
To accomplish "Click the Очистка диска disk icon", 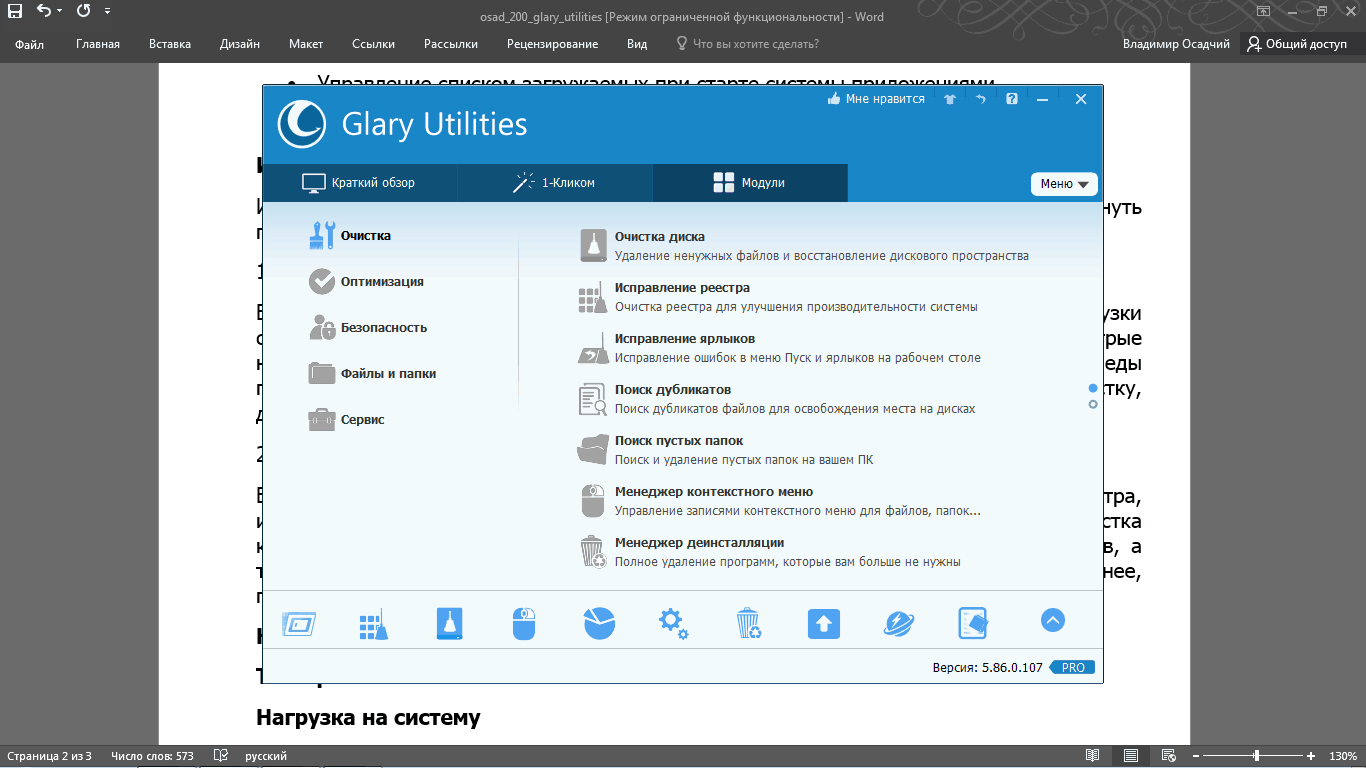I will pyautogui.click(x=593, y=246).
